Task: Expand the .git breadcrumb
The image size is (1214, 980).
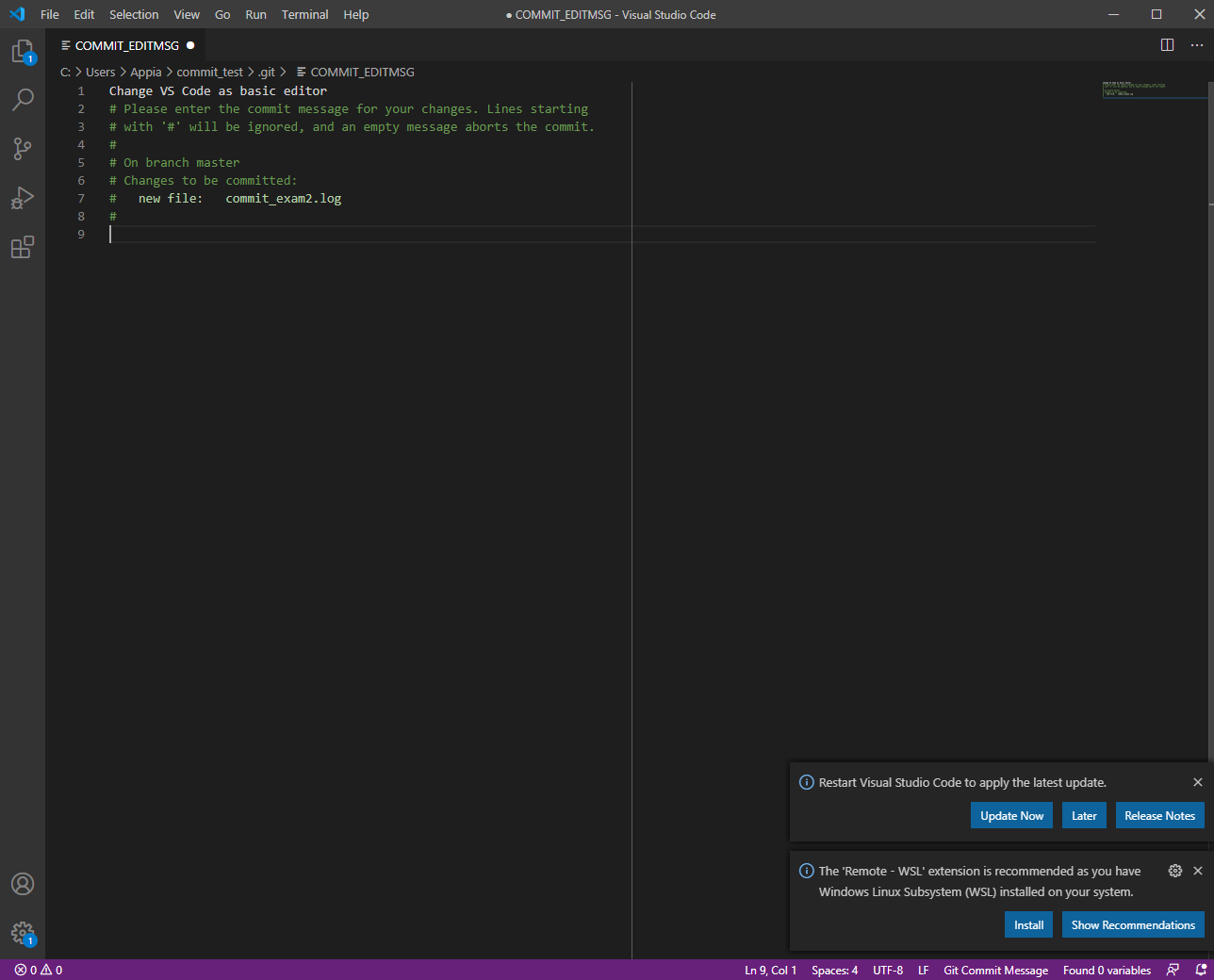Action: coord(267,72)
